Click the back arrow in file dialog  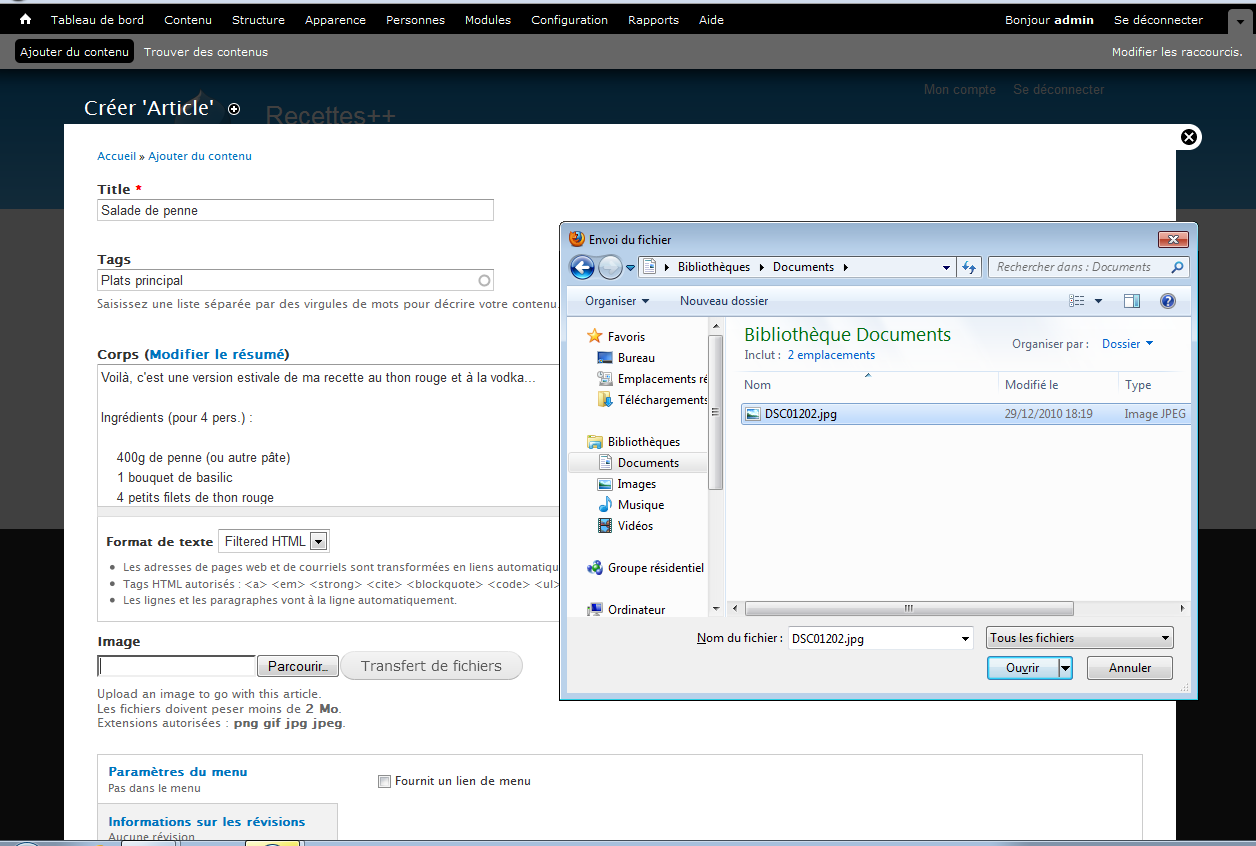tap(582, 267)
